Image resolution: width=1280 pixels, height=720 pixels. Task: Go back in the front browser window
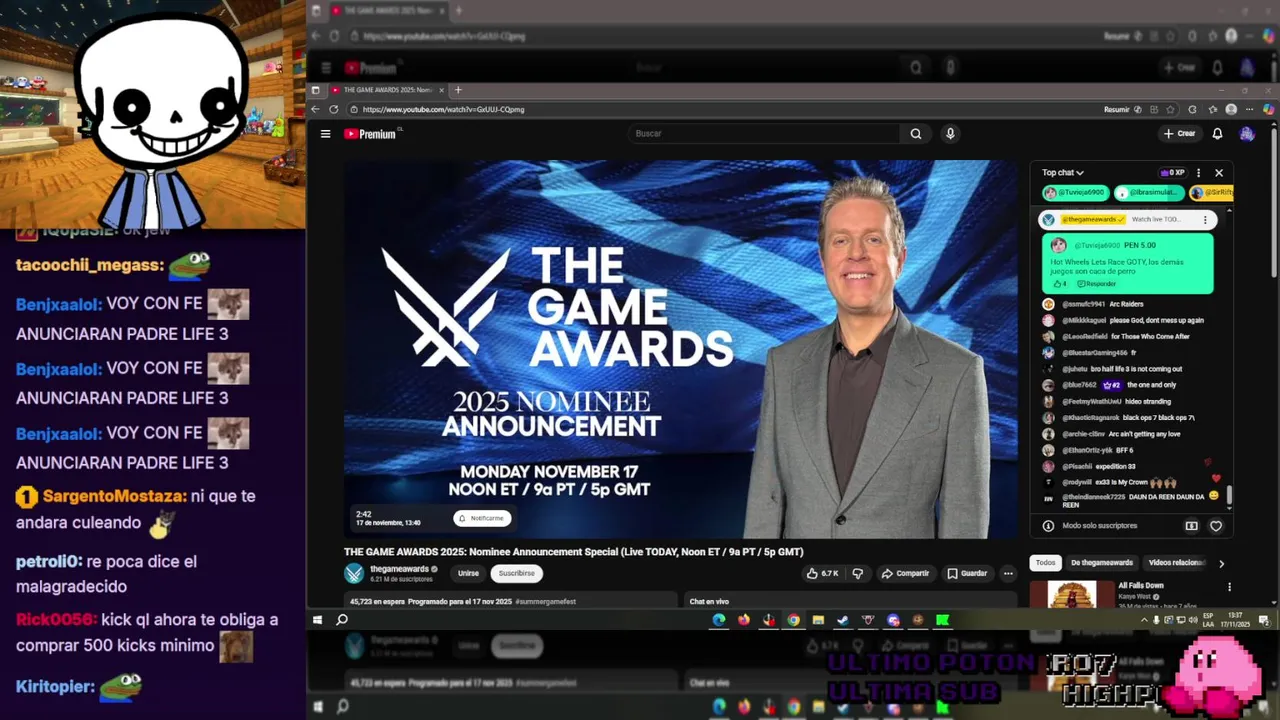(x=316, y=109)
